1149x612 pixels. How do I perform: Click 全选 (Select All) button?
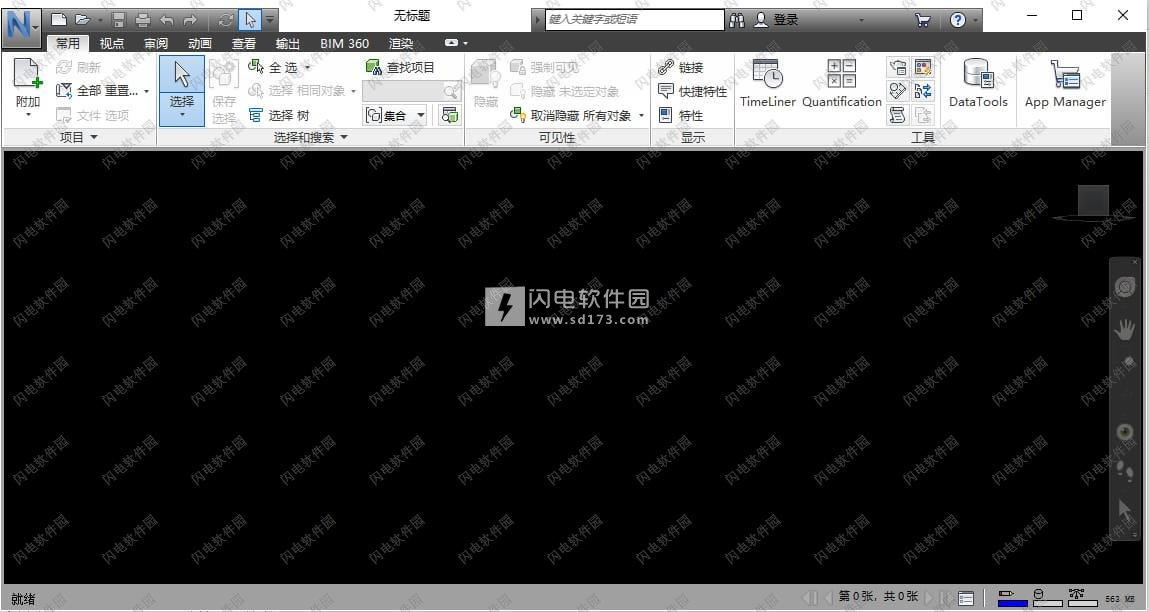(273, 67)
